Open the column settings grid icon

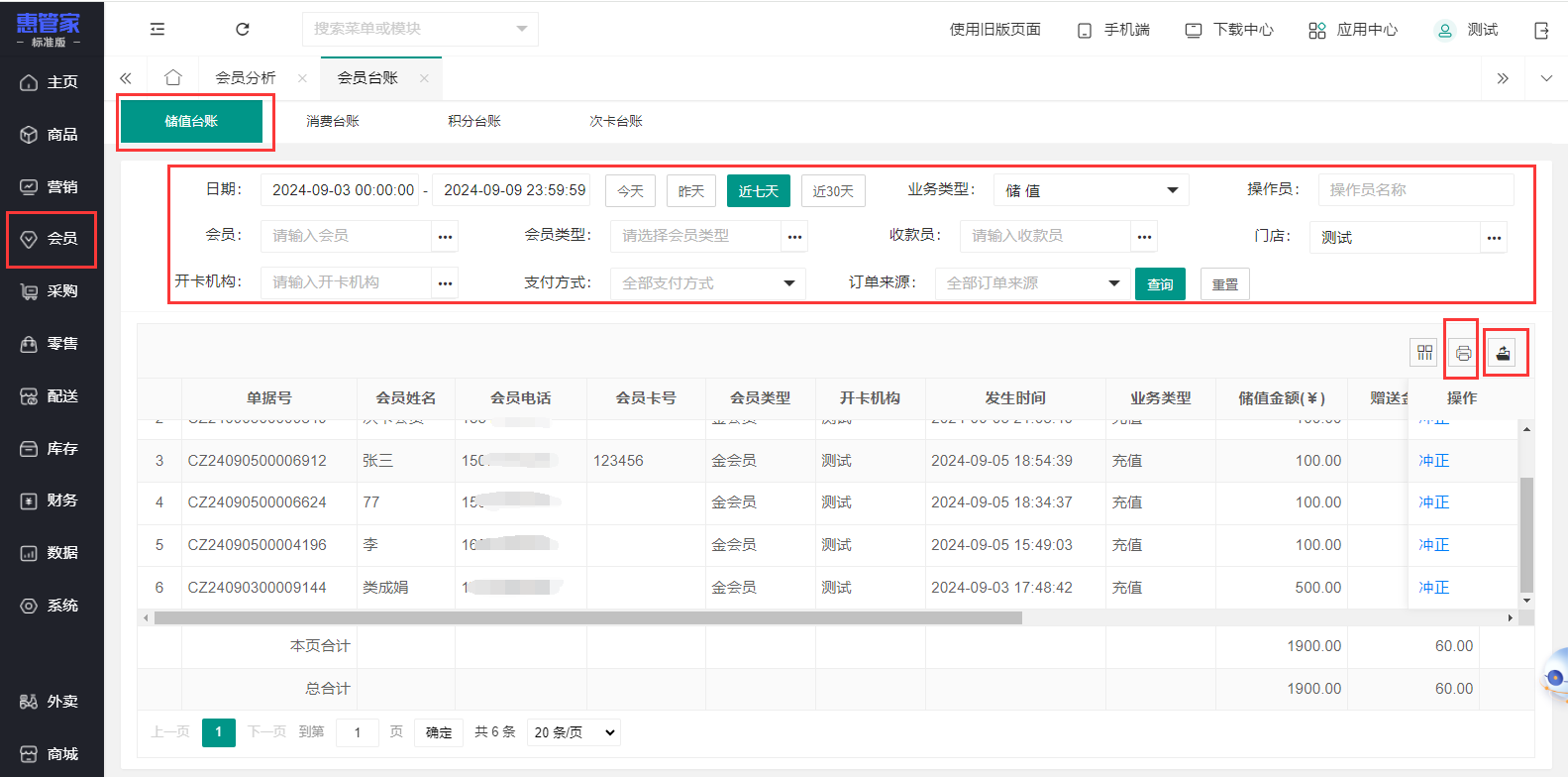point(1424,353)
